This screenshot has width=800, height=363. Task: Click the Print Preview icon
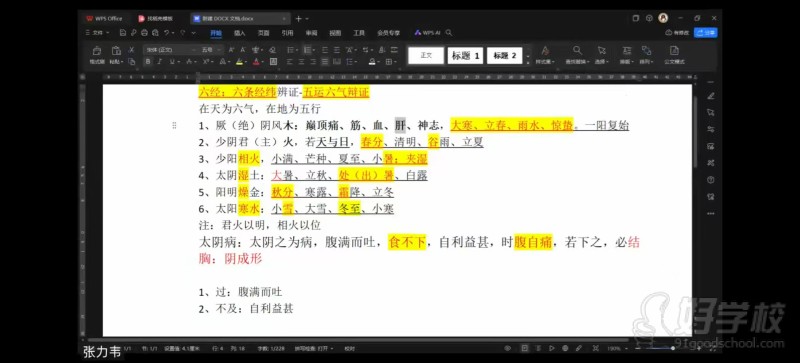(x=155, y=33)
